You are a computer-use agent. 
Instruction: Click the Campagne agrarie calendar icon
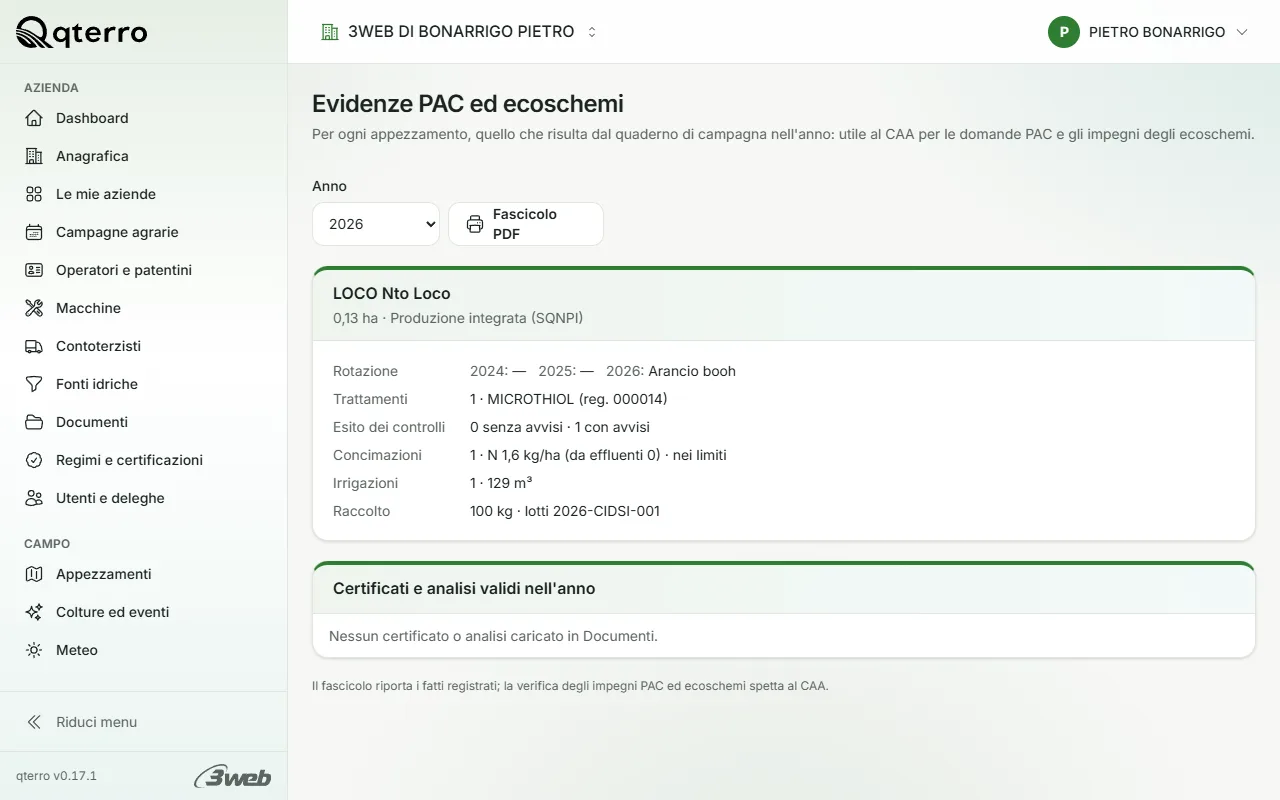[x=34, y=232]
